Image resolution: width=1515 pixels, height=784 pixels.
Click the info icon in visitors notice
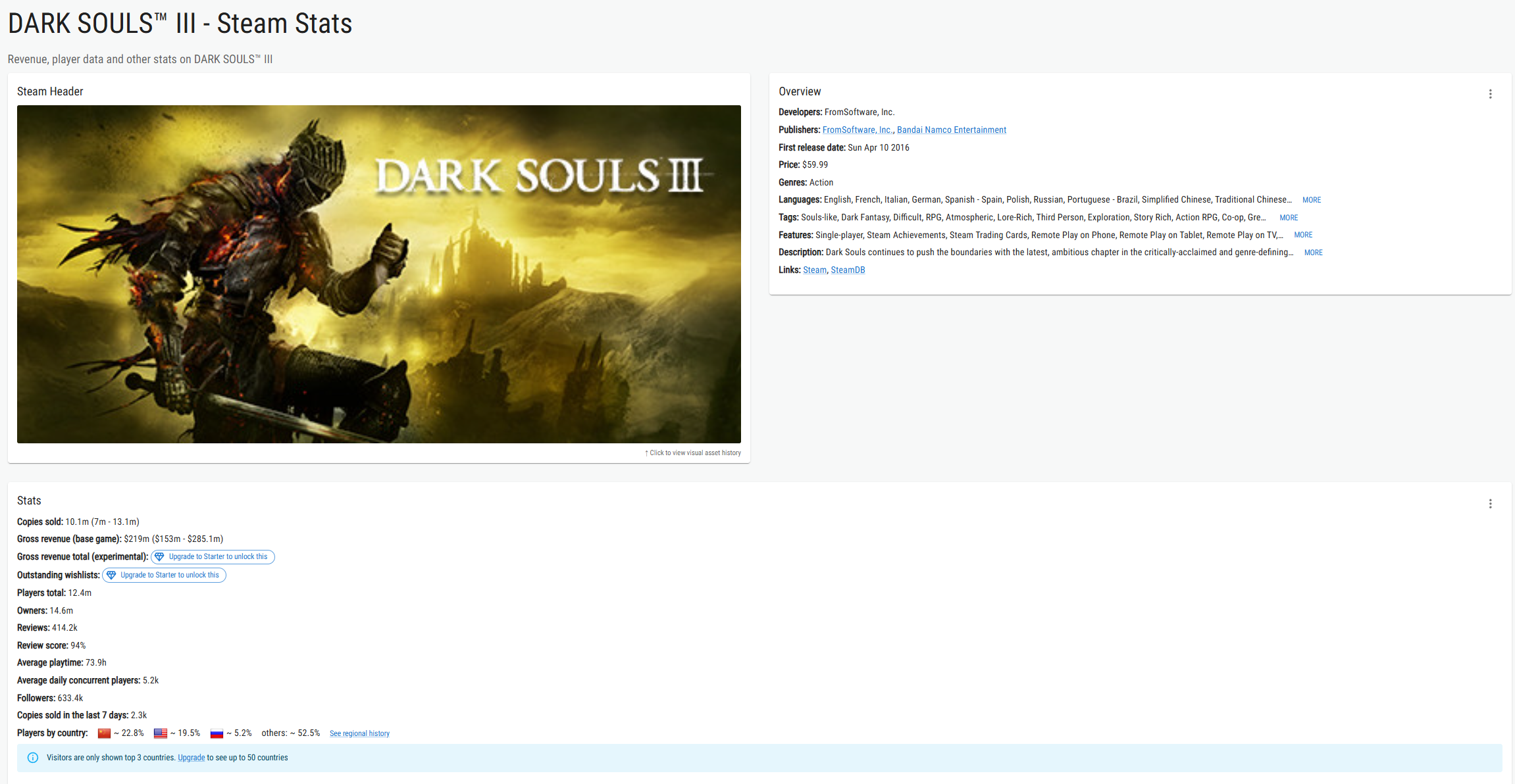33,758
